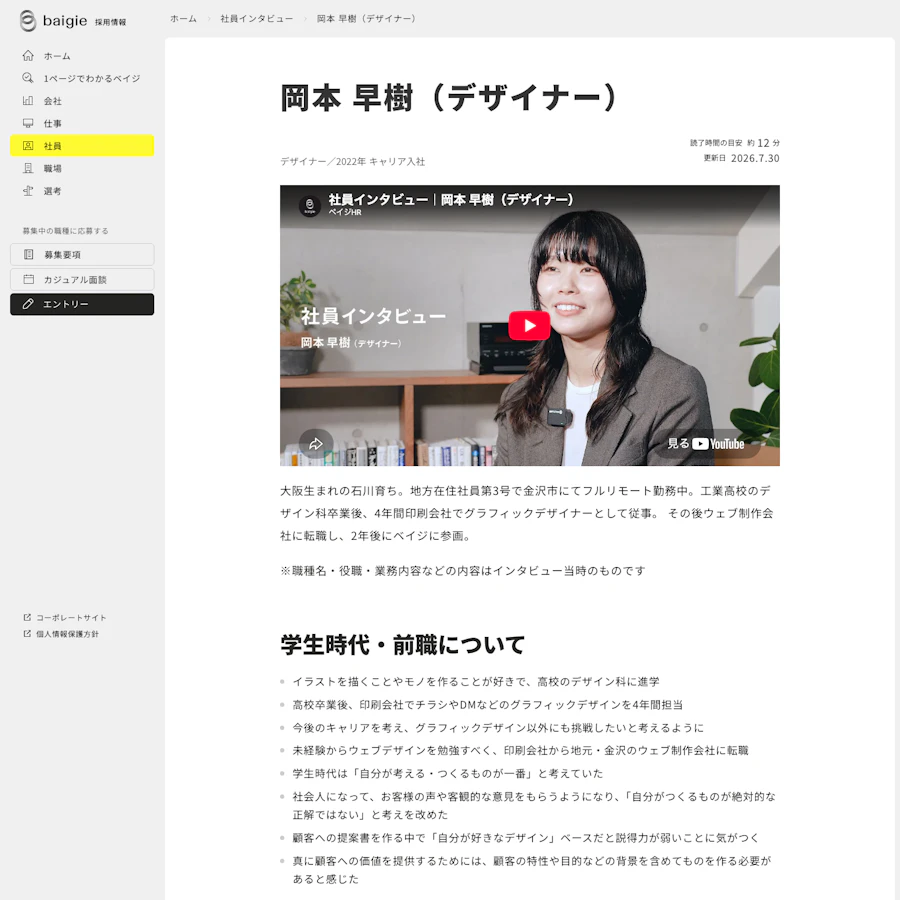900x900 pixels.
Task: Click the person icon next to 社員
Action: 28,146
